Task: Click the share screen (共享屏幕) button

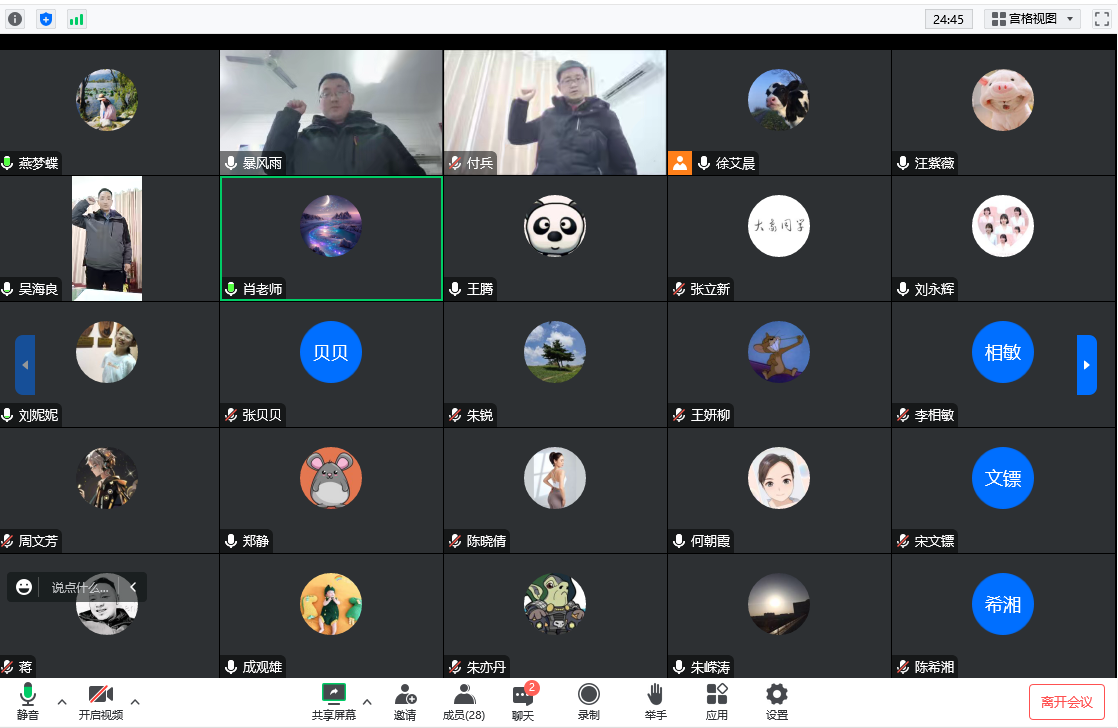Action: click(334, 701)
